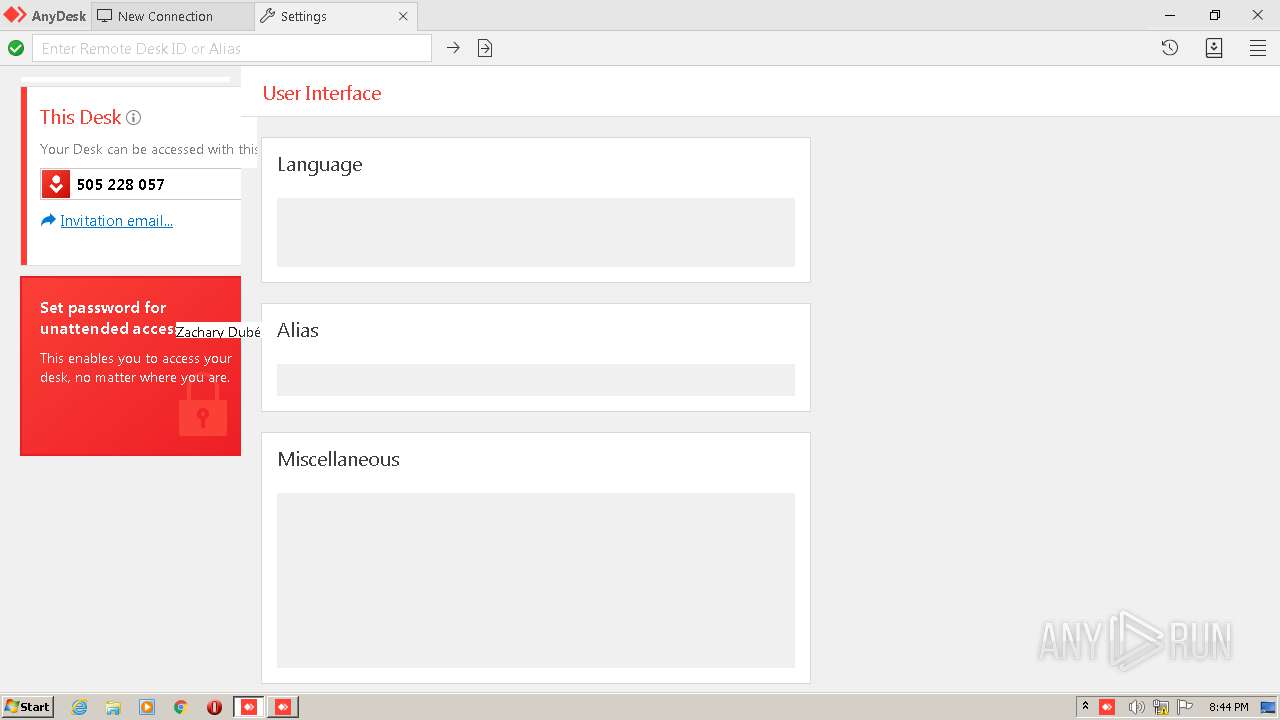Switch to second AnyDesk taskbar window
This screenshot has width=1280, height=720.
click(x=283, y=707)
